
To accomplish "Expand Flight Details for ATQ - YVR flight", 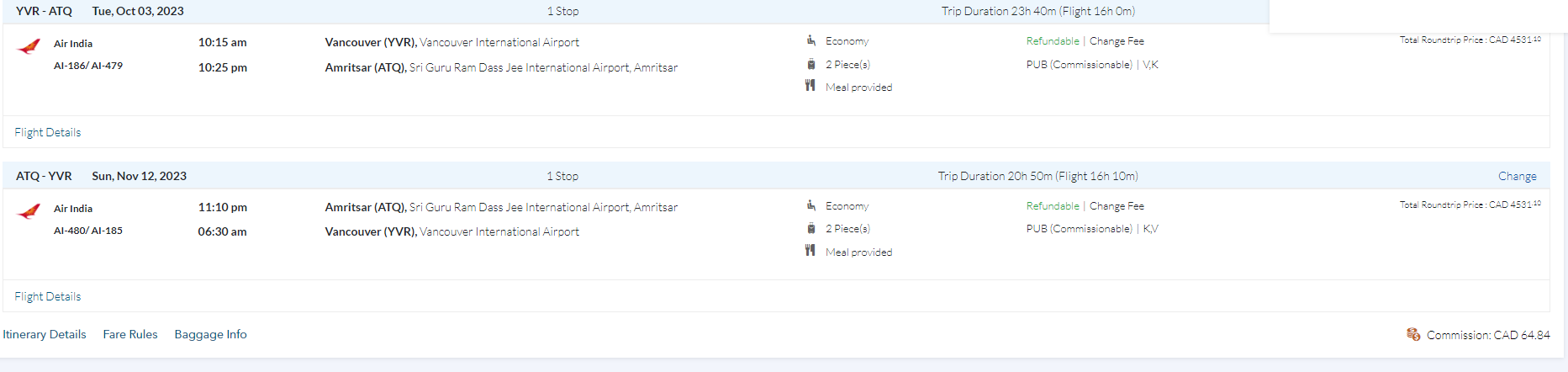I will 48,296.
